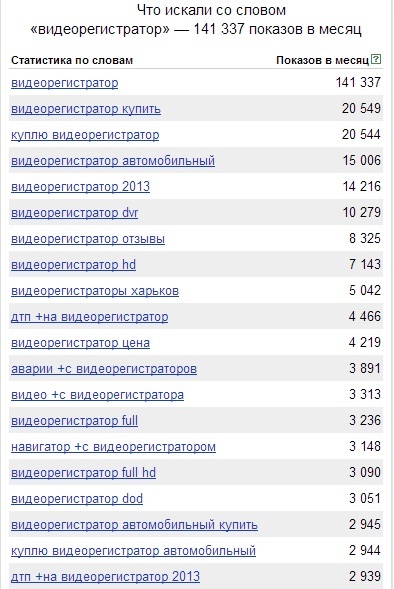Click the help question mark icon
The width and height of the screenshot is (394, 589).
coord(376,59)
